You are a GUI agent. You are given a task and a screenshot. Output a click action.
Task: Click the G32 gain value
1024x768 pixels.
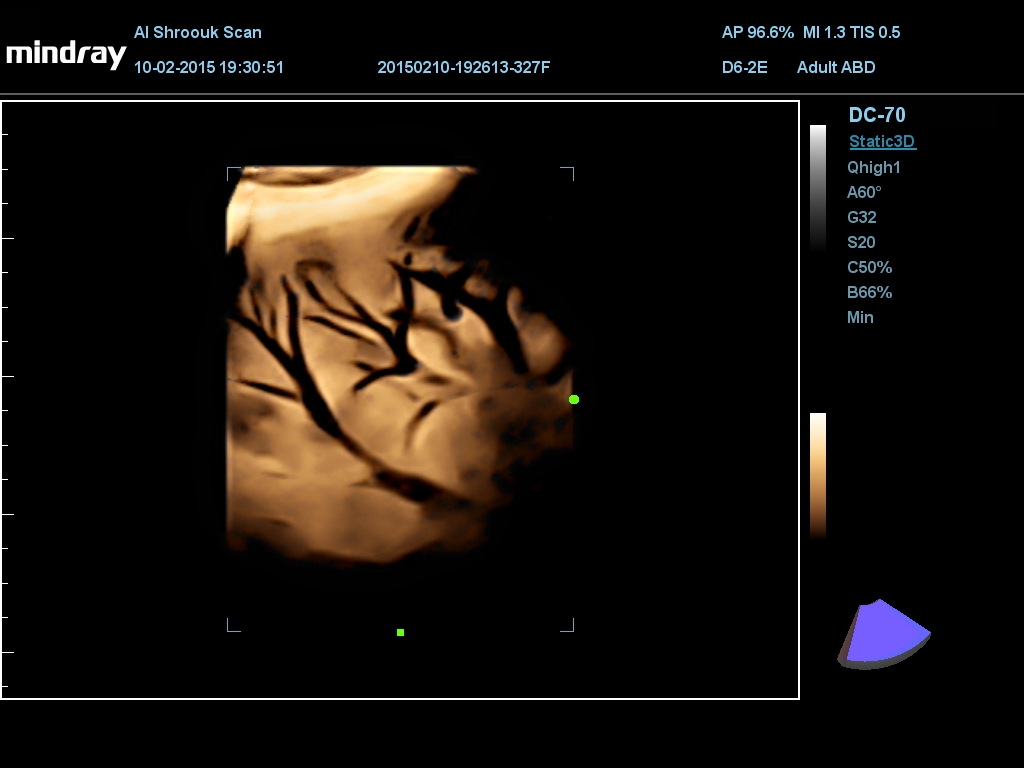861,218
